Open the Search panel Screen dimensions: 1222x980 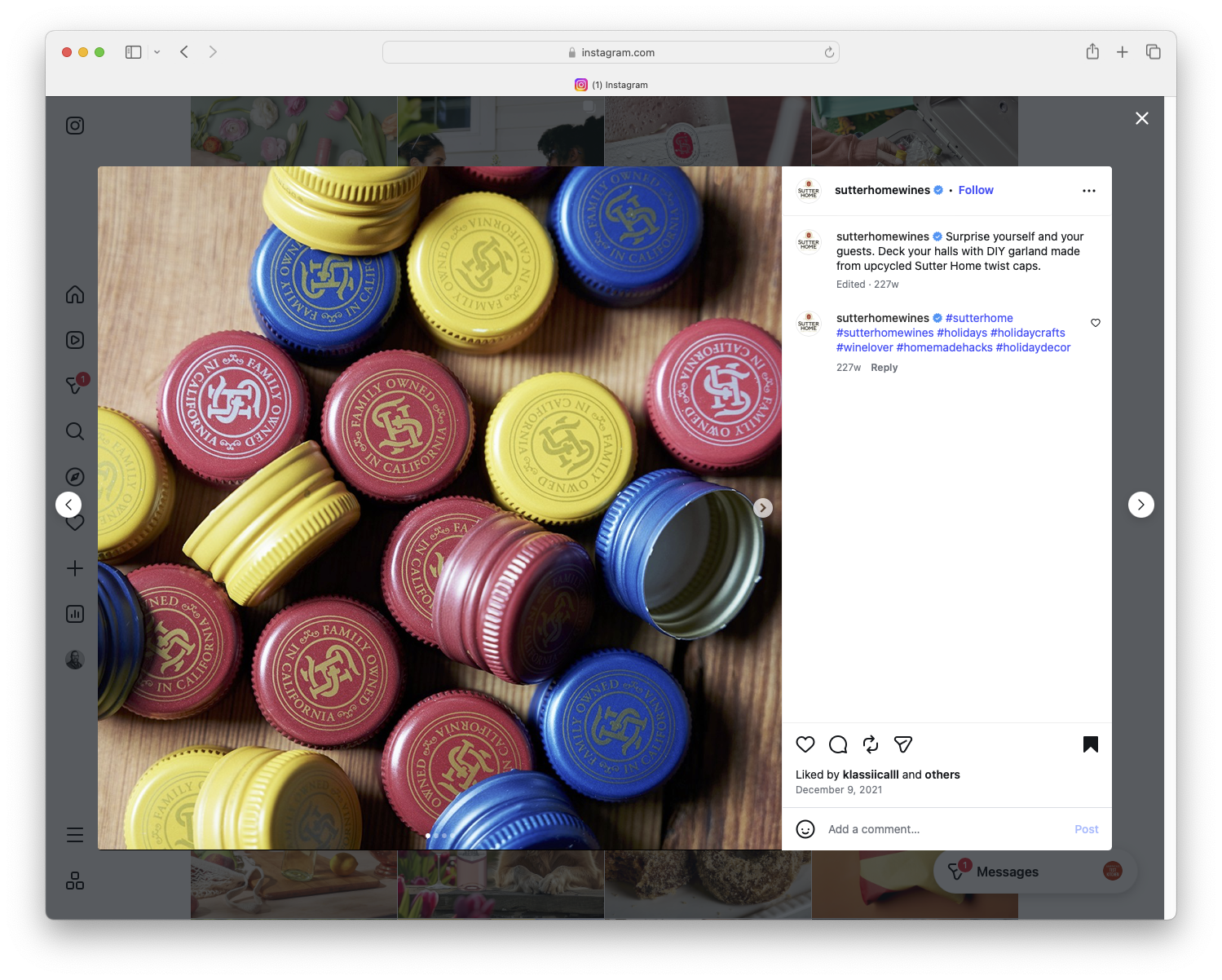75,431
